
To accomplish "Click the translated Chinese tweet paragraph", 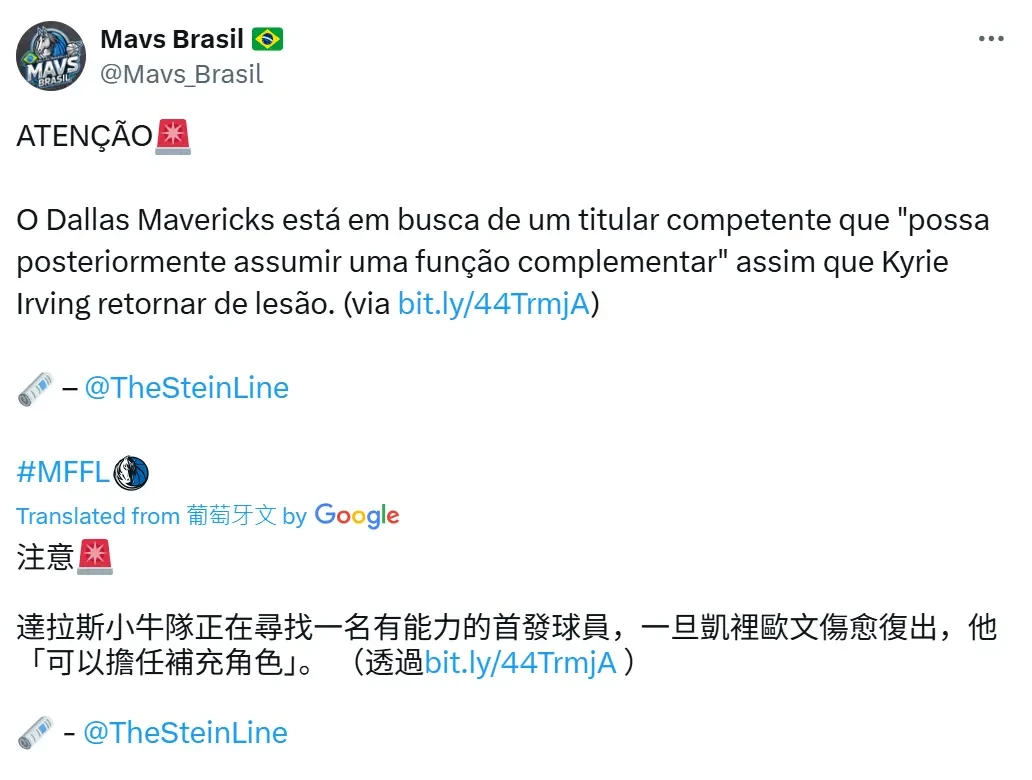I will tap(507, 645).
